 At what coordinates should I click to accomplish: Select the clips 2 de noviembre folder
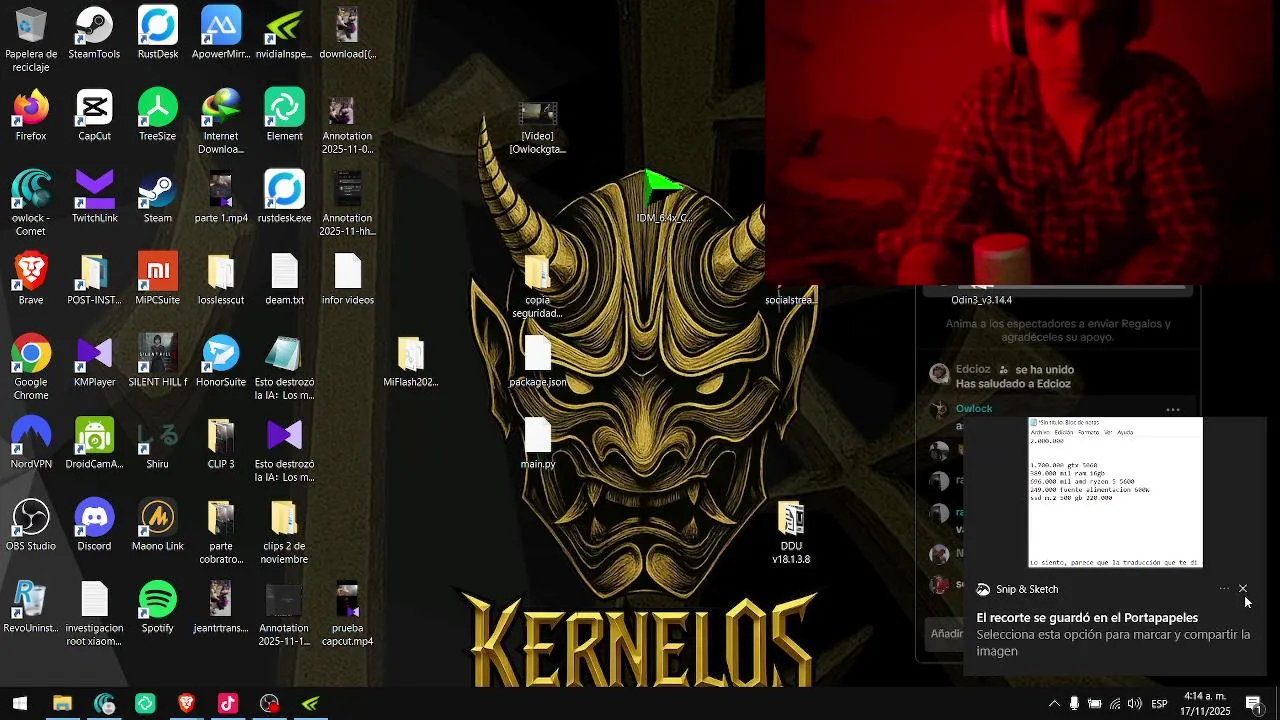pos(284,532)
